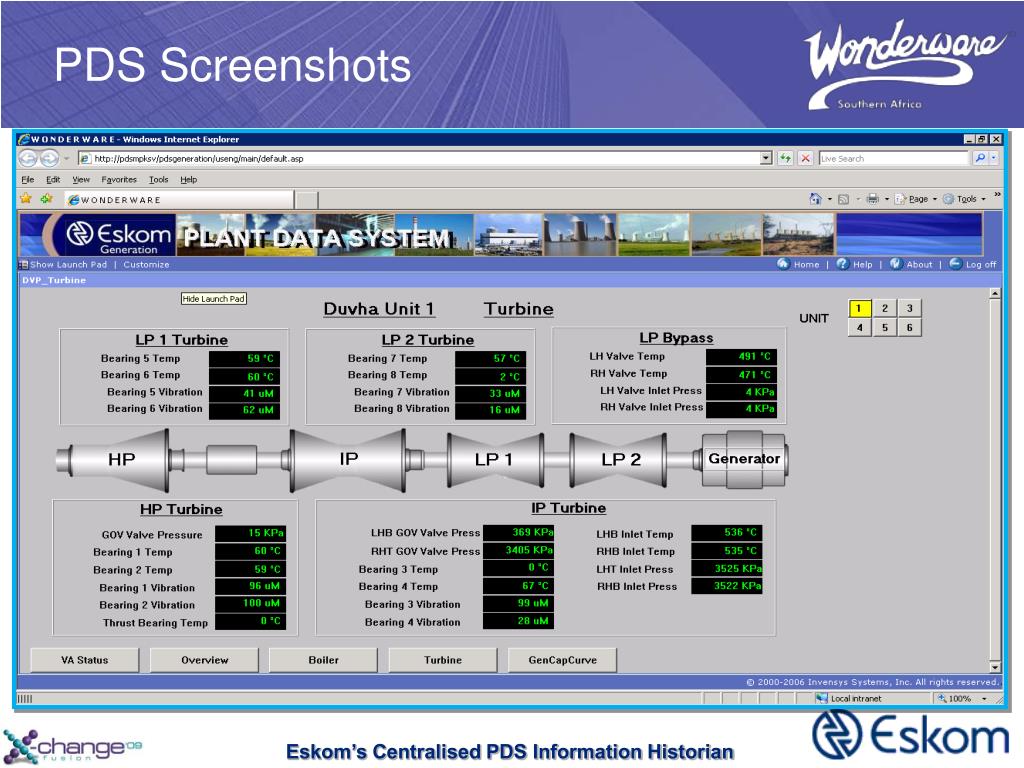Click the scrollbar up arrow
Viewport: 1024px width, 768px height.
(995, 294)
